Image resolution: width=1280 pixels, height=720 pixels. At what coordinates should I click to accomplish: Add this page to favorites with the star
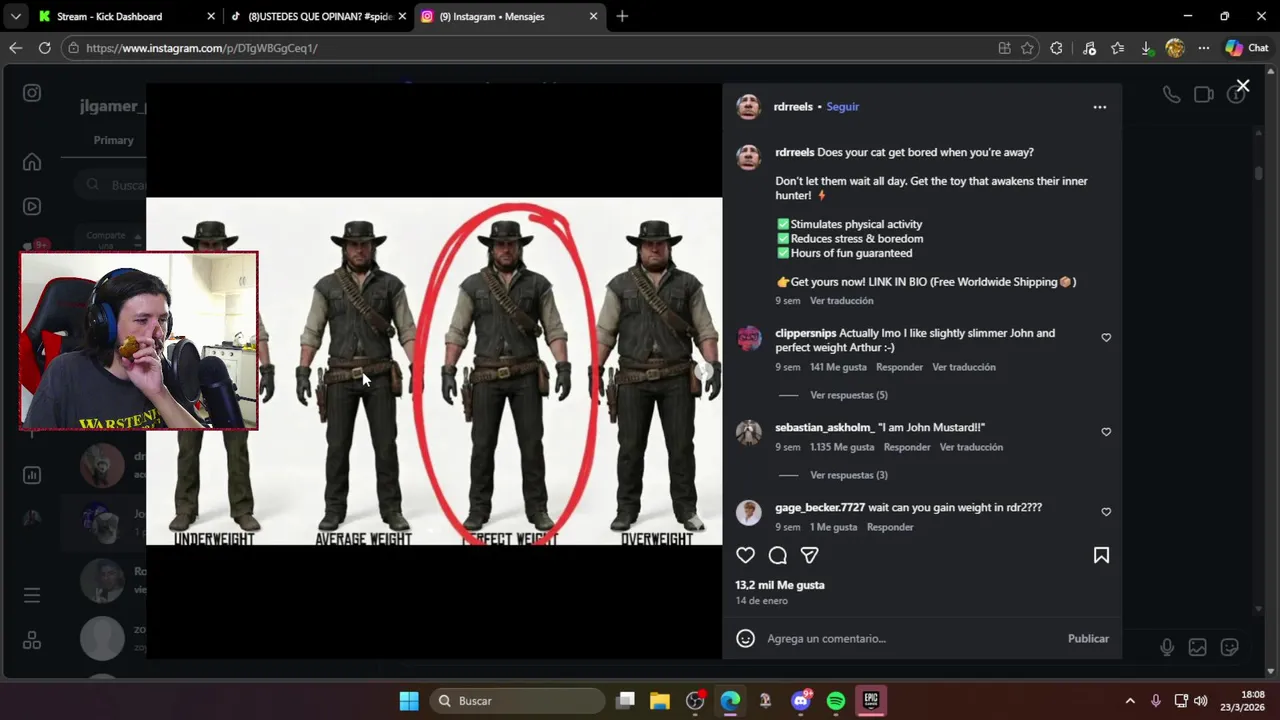[x=1027, y=48]
